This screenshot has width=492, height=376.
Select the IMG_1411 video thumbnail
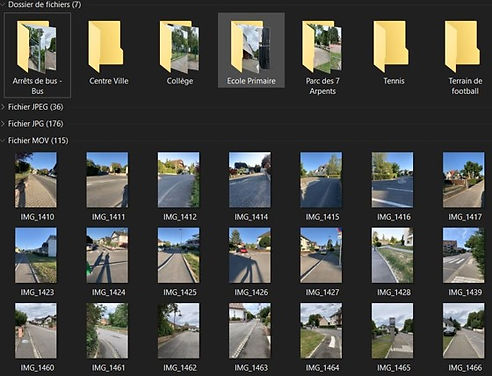tap(107, 180)
